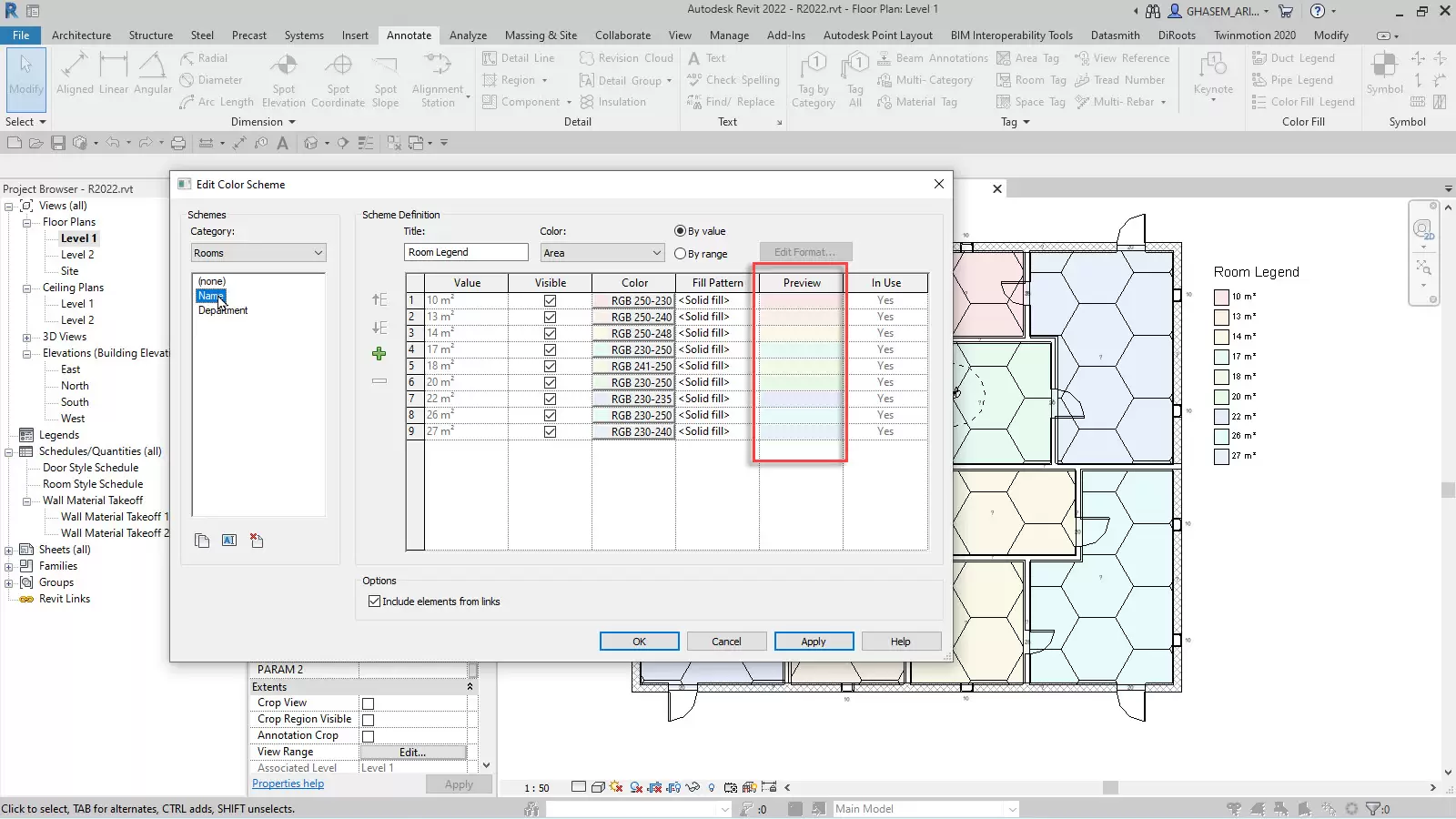The image size is (1456, 819).
Task: Switch to the Analyze ribbon tab
Action: coord(468,35)
